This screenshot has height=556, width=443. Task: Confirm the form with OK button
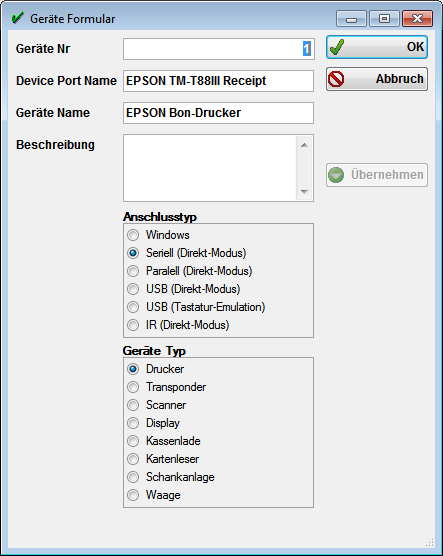point(377,47)
